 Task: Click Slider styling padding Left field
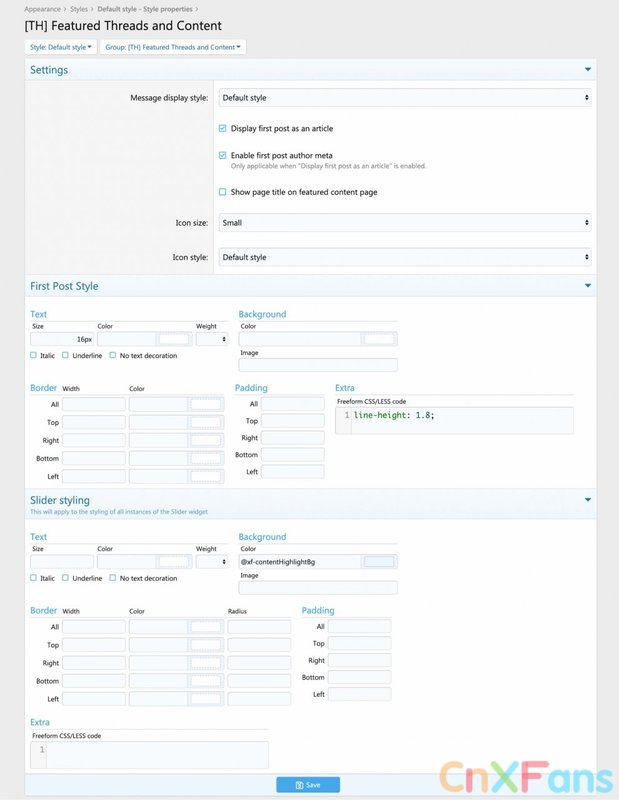(x=359, y=694)
